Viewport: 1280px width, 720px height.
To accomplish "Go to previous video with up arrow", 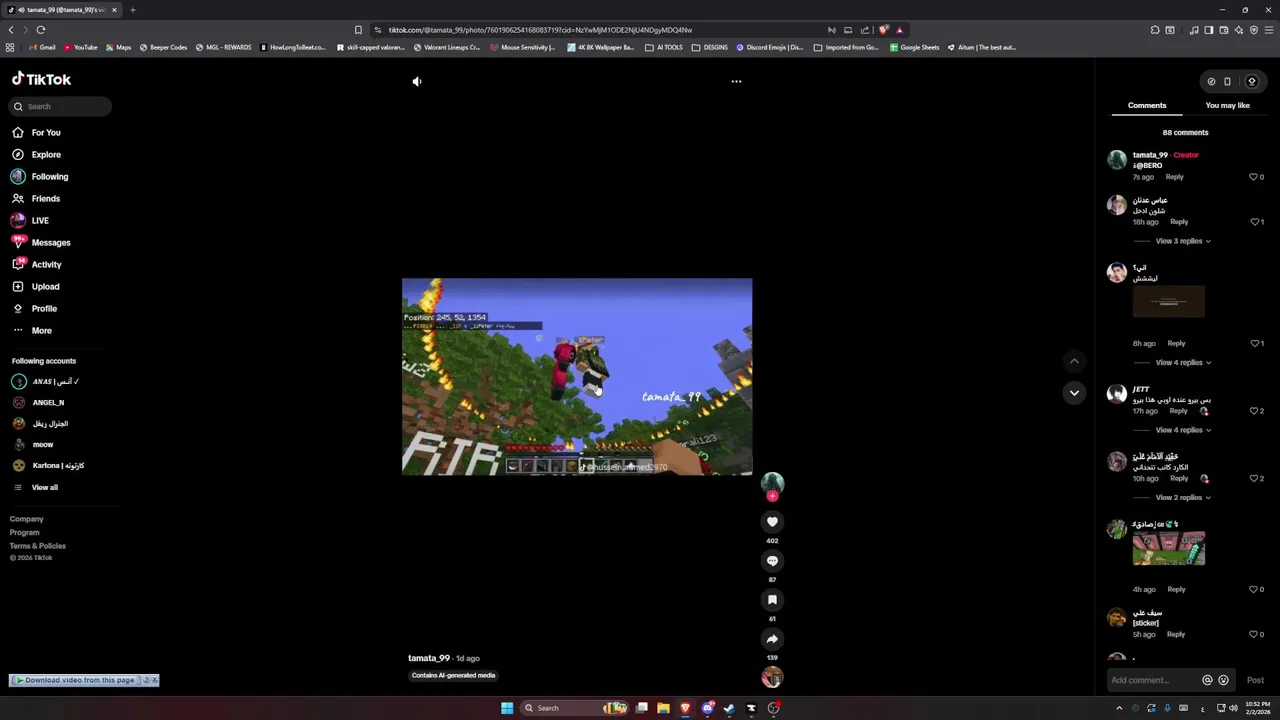I will click(x=1074, y=361).
